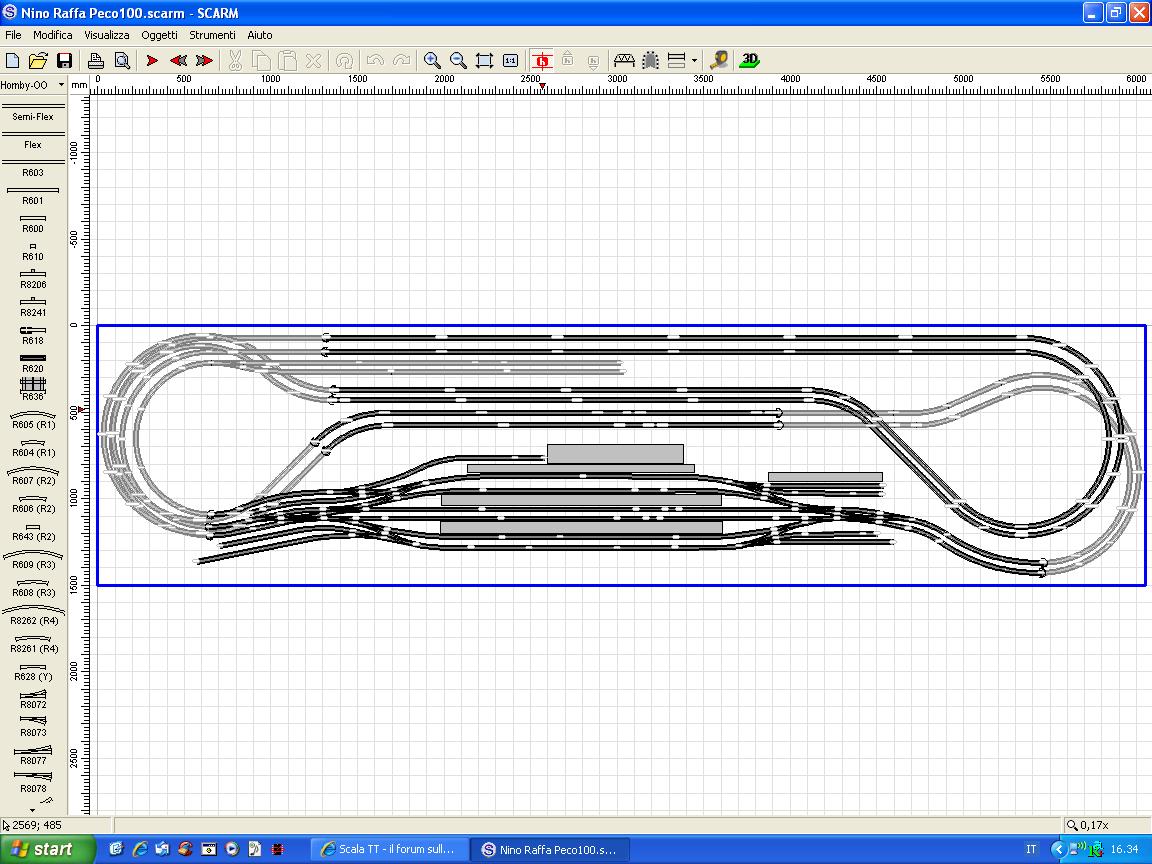Set zoom to 1:1 scale
This screenshot has height=864, width=1152.
point(511,60)
